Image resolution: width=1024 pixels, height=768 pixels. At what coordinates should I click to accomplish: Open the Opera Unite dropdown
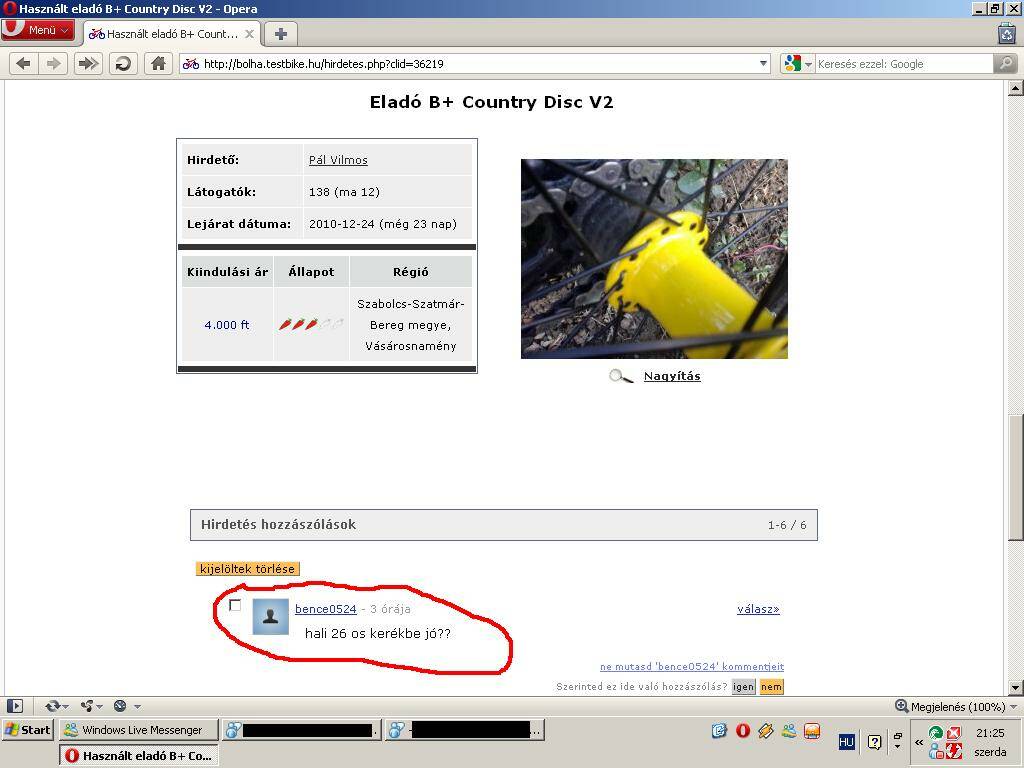pyautogui.click(x=91, y=706)
